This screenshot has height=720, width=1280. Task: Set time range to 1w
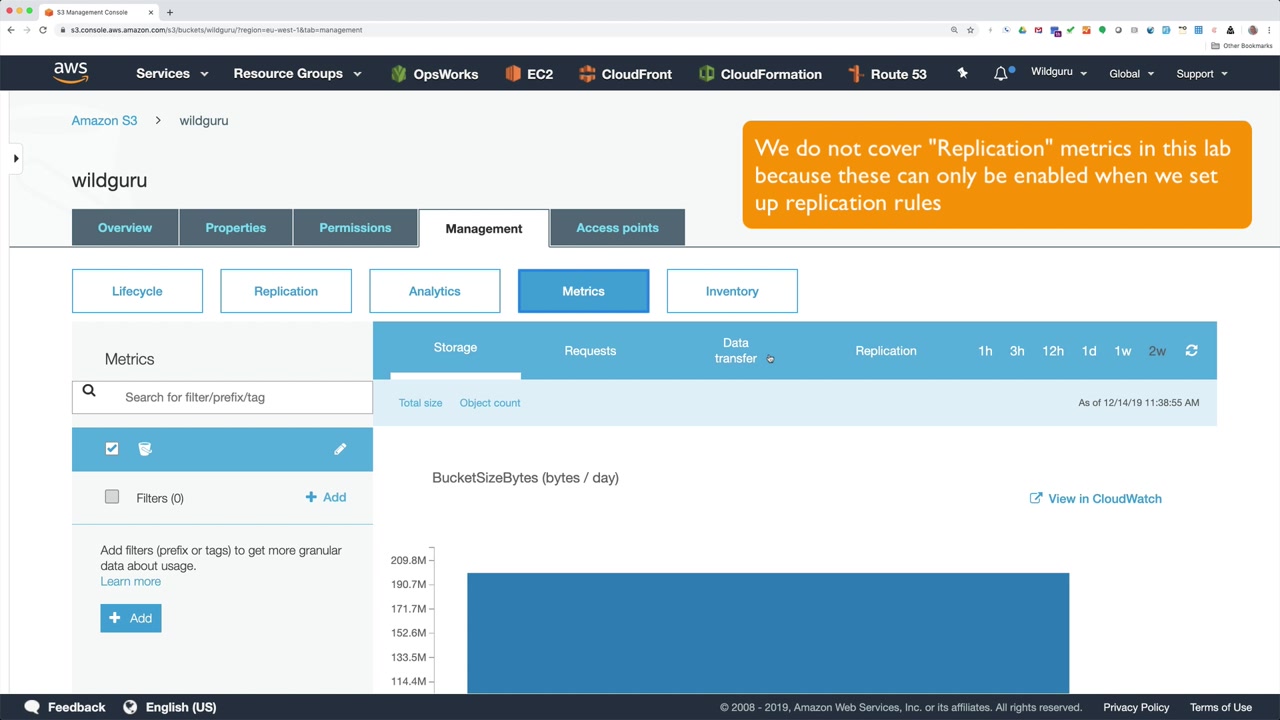1123,351
